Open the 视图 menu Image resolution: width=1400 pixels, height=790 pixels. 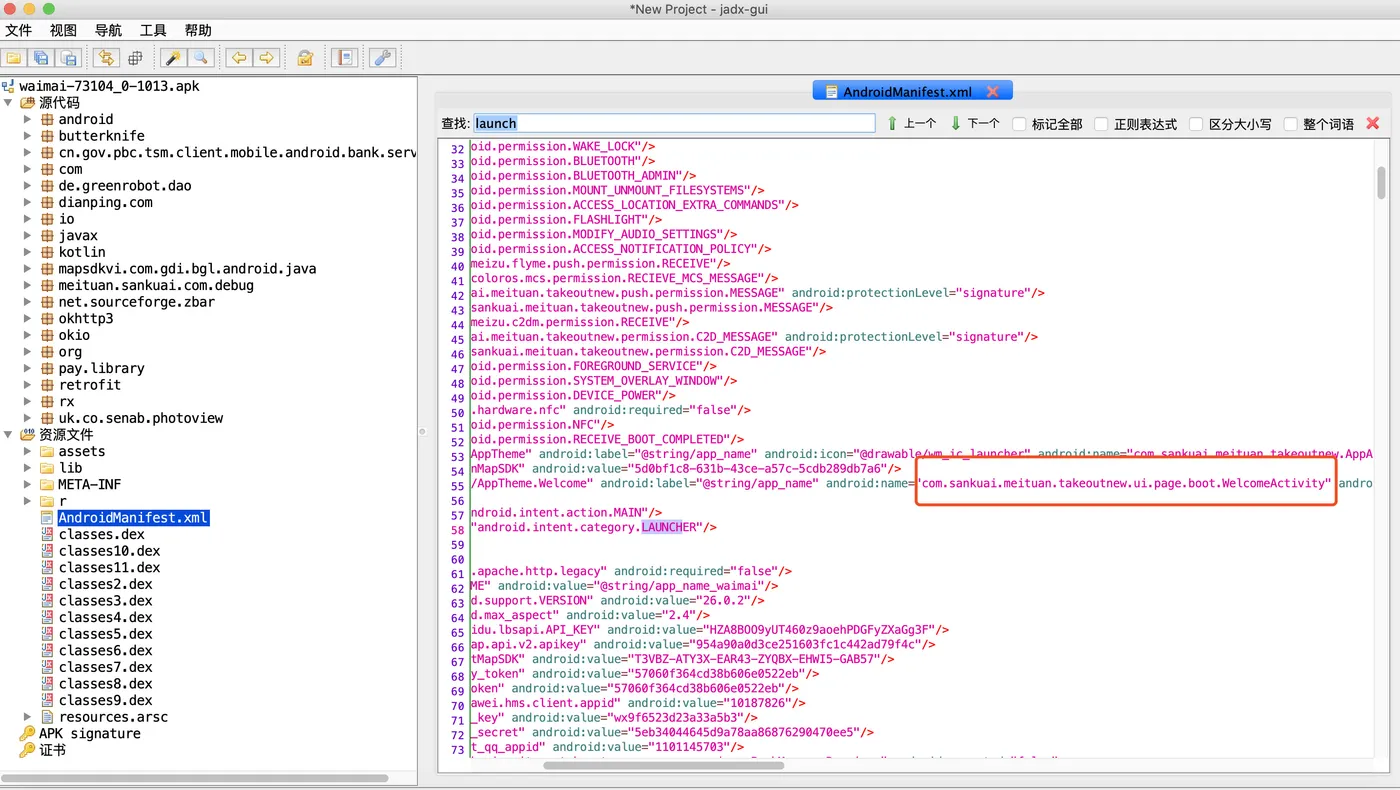click(x=63, y=30)
